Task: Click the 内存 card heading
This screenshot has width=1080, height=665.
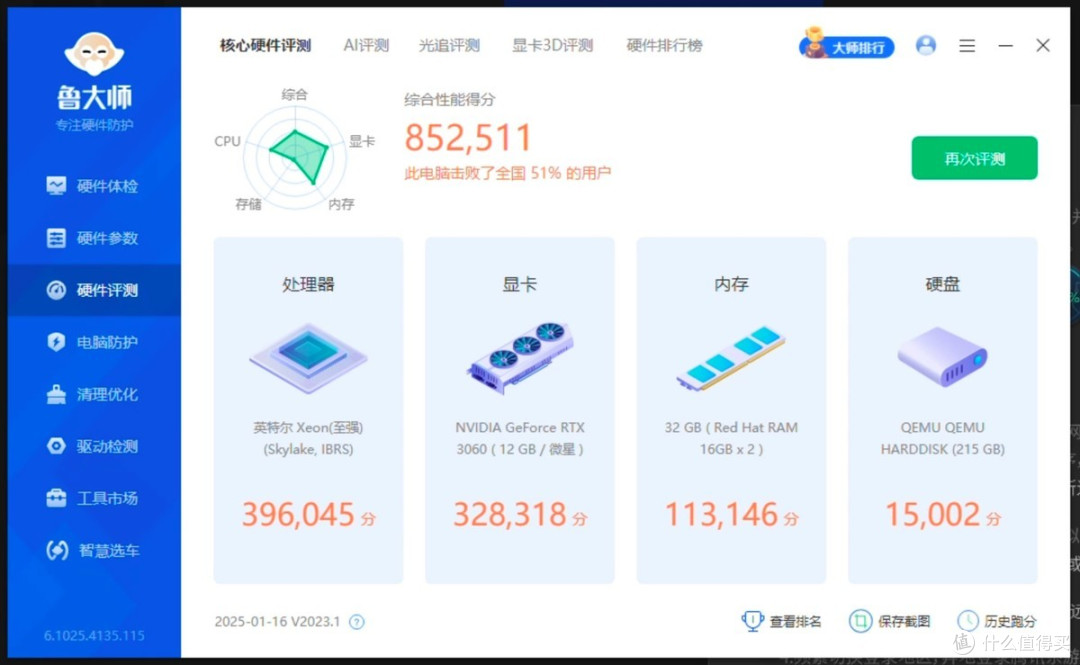Action: (x=731, y=284)
